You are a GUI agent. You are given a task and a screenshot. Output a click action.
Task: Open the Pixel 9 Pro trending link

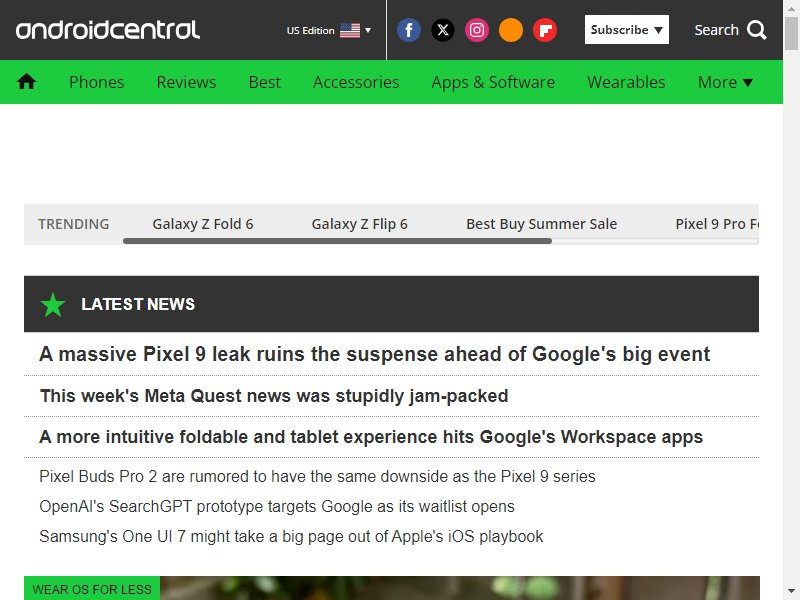(x=717, y=224)
